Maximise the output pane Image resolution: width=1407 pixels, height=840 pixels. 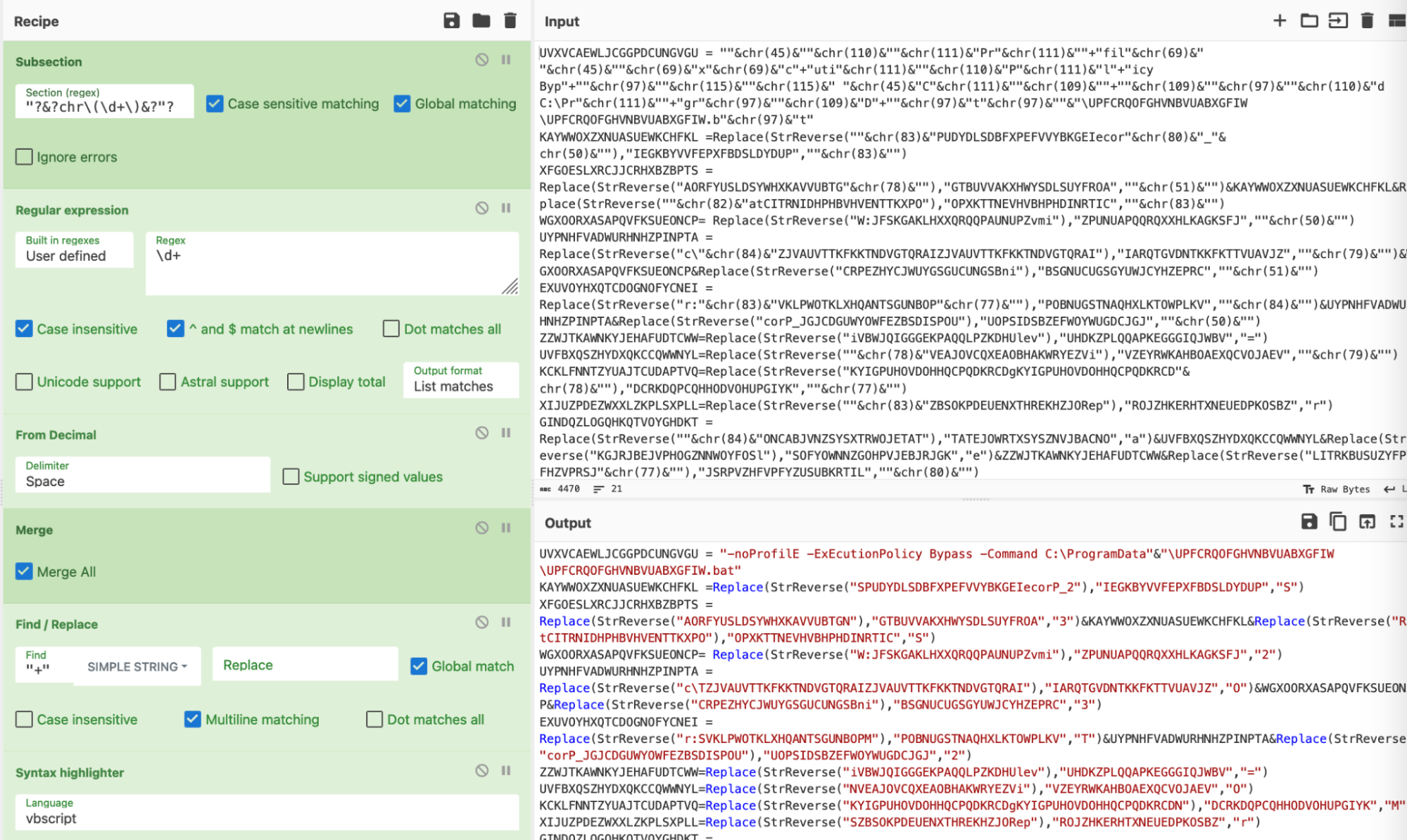pyautogui.click(x=1396, y=521)
